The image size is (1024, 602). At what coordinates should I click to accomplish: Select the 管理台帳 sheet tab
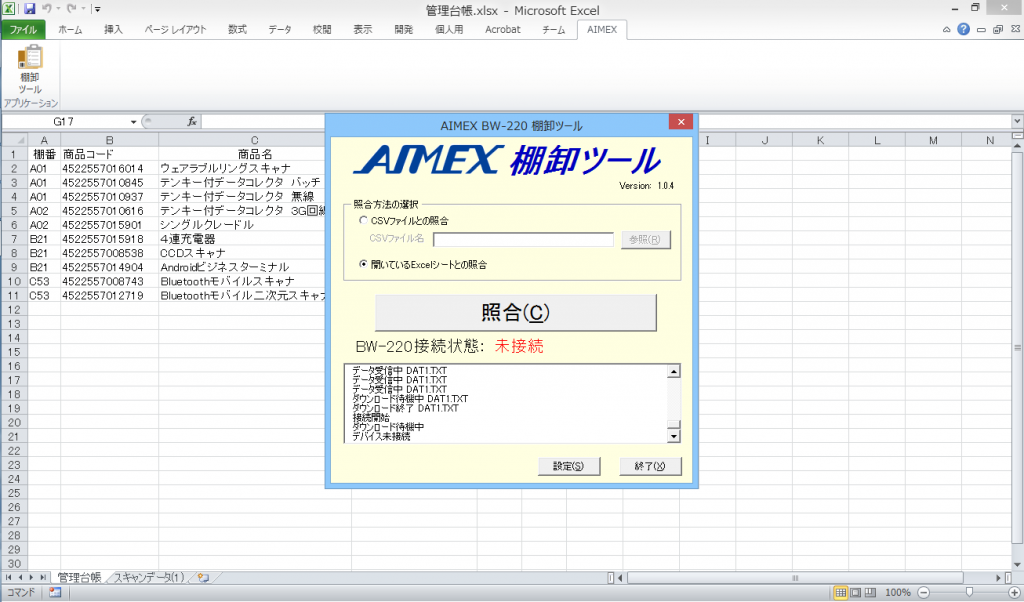coord(79,577)
